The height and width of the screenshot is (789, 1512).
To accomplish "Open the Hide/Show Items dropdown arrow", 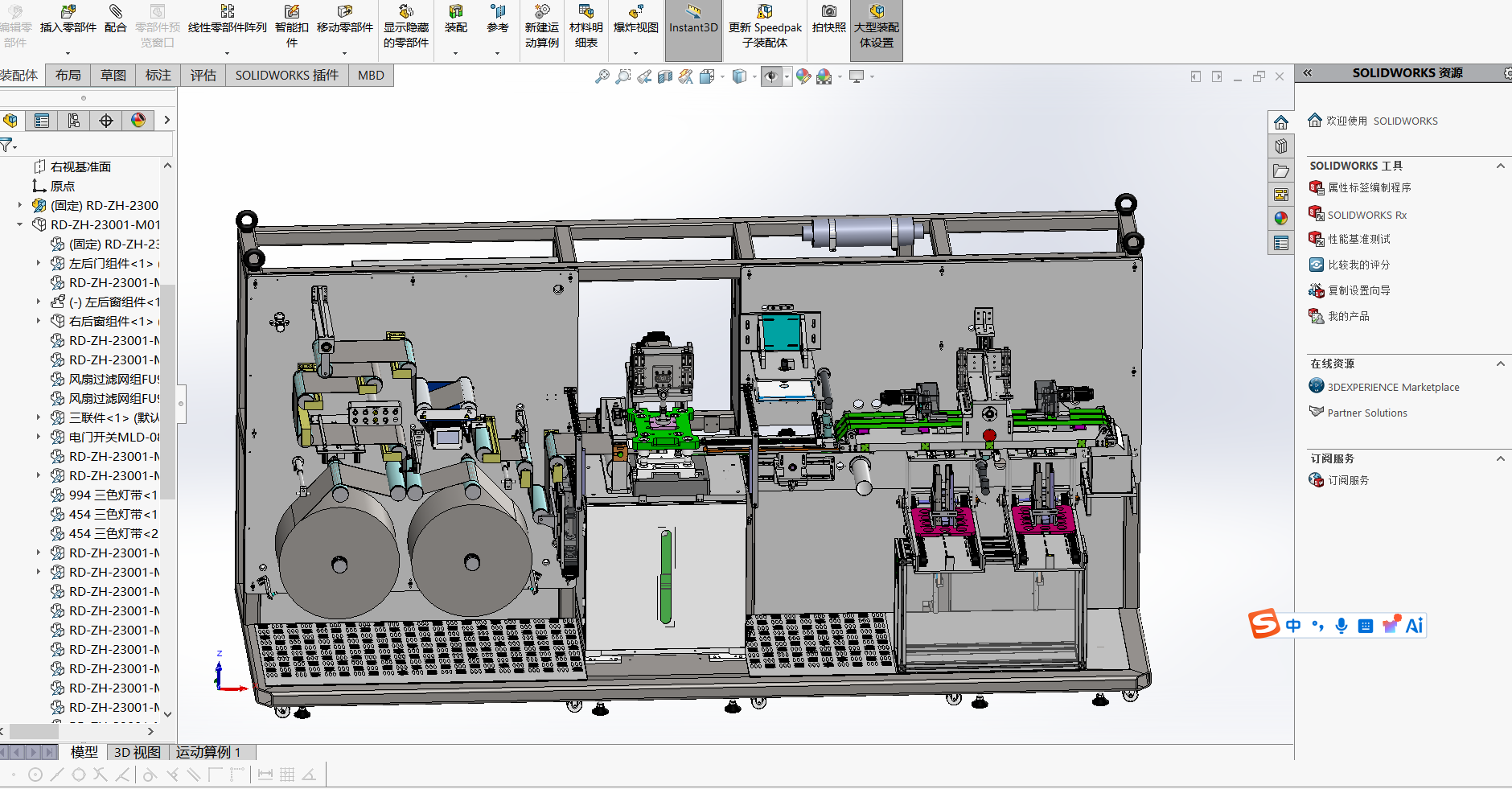I will pos(787,77).
